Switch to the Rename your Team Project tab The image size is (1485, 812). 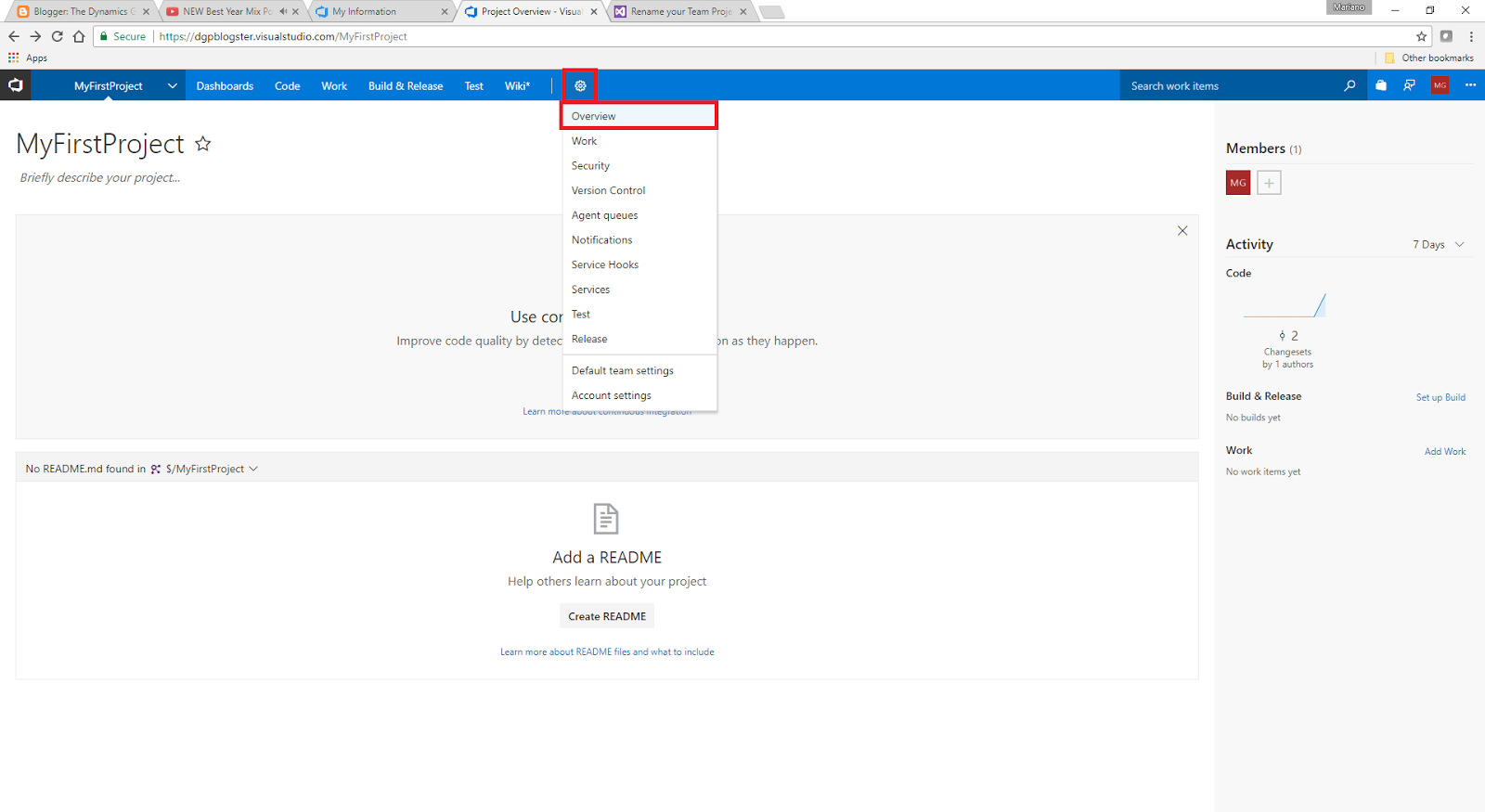[x=680, y=11]
